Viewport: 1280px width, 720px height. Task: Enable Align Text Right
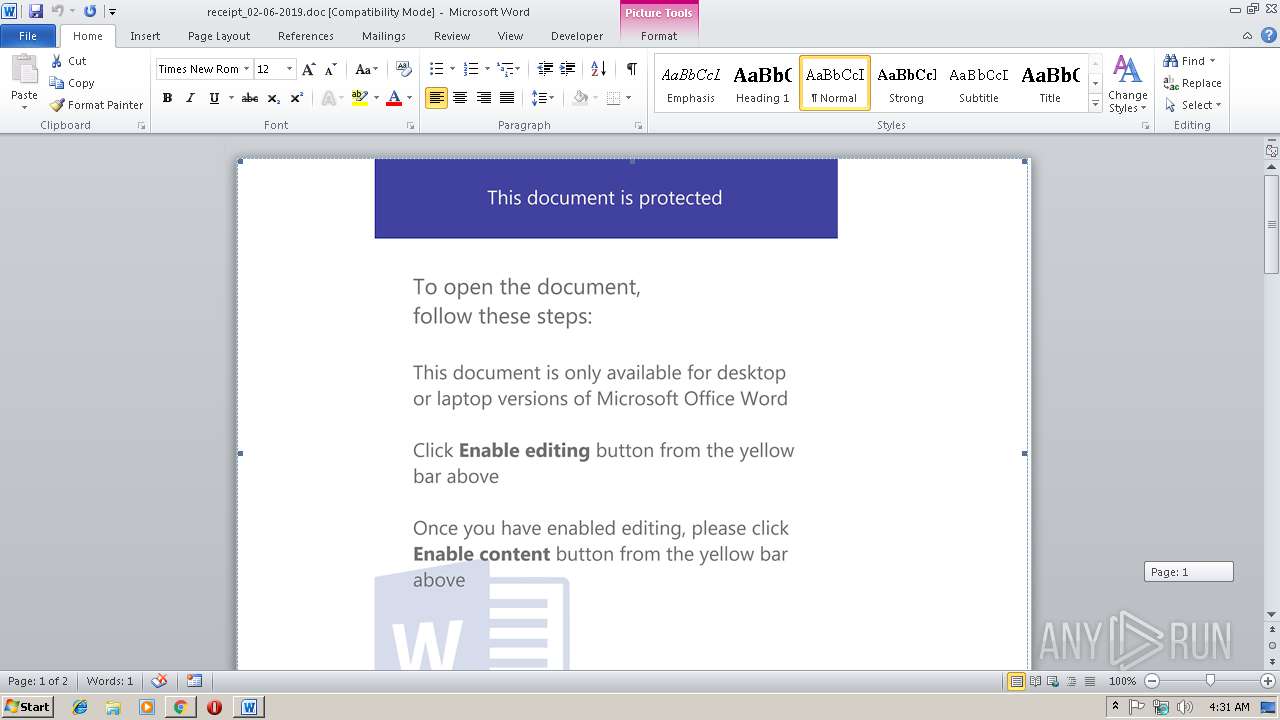point(484,98)
